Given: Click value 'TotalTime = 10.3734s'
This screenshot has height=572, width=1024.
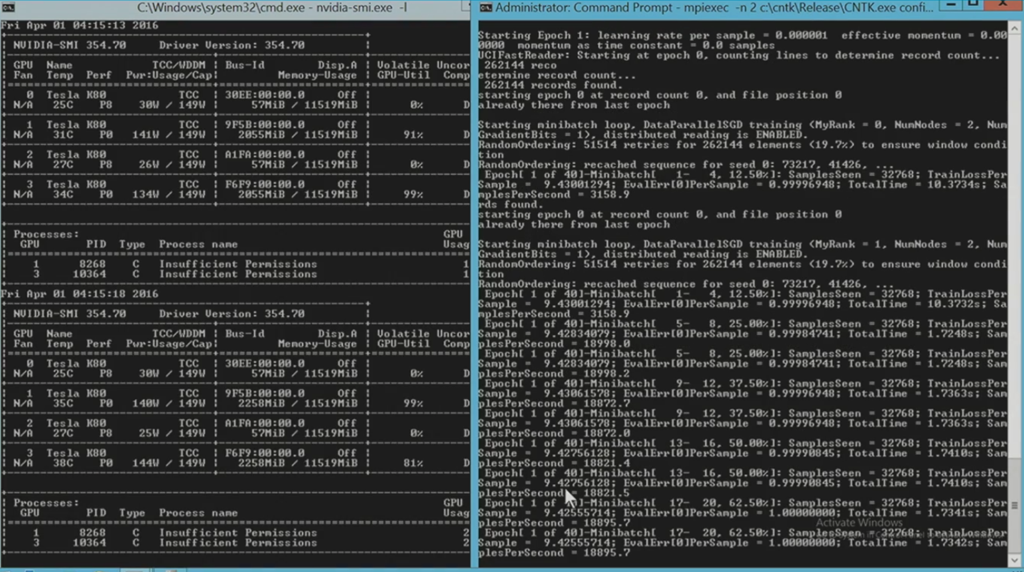Looking at the screenshot, I should [918, 185].
